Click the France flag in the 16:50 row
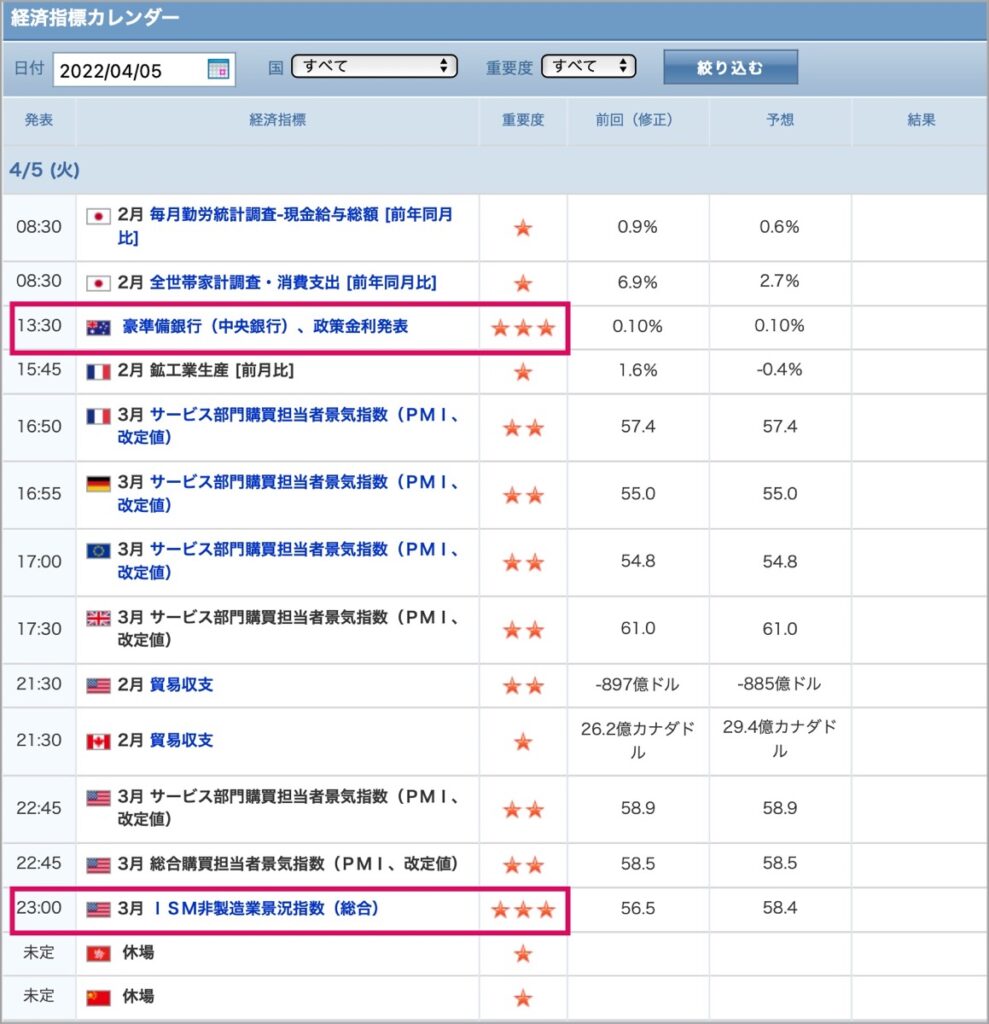Viewport: 989px width, 1024px height. (99, 416)
